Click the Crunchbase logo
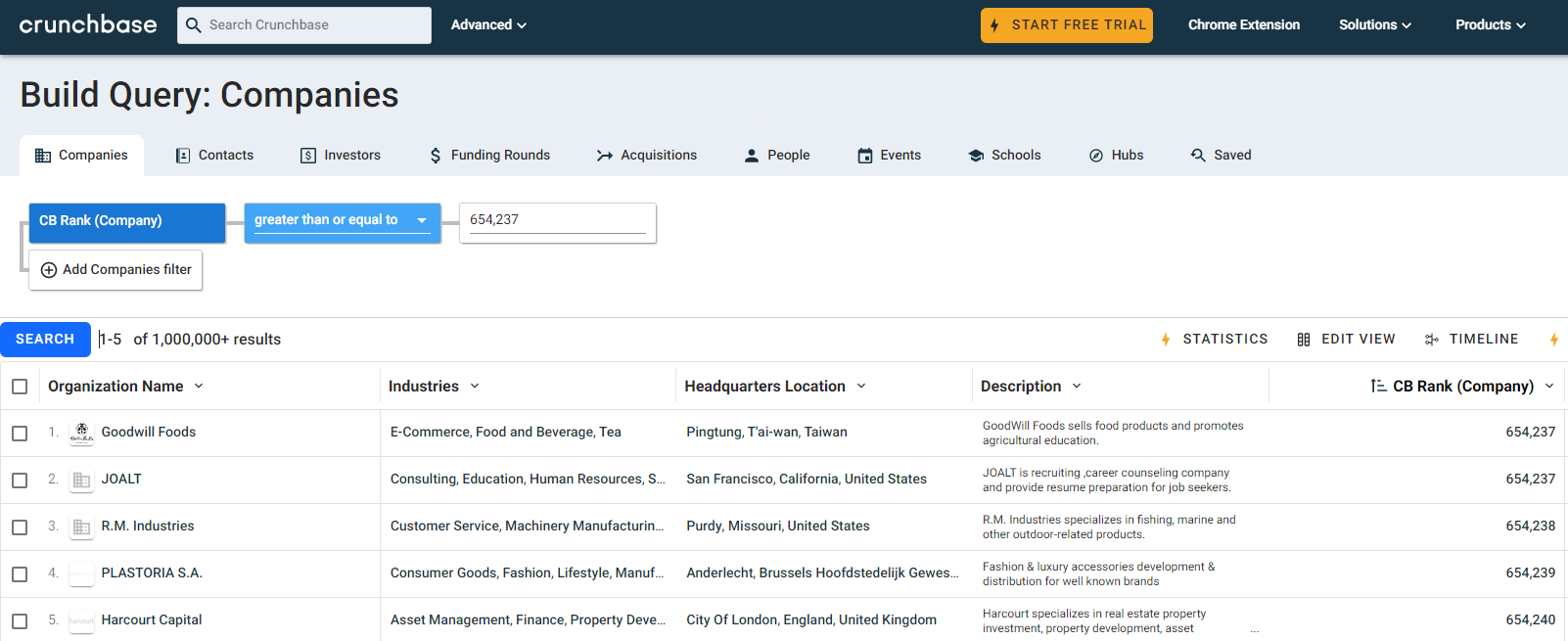 [x=88, y=24]
